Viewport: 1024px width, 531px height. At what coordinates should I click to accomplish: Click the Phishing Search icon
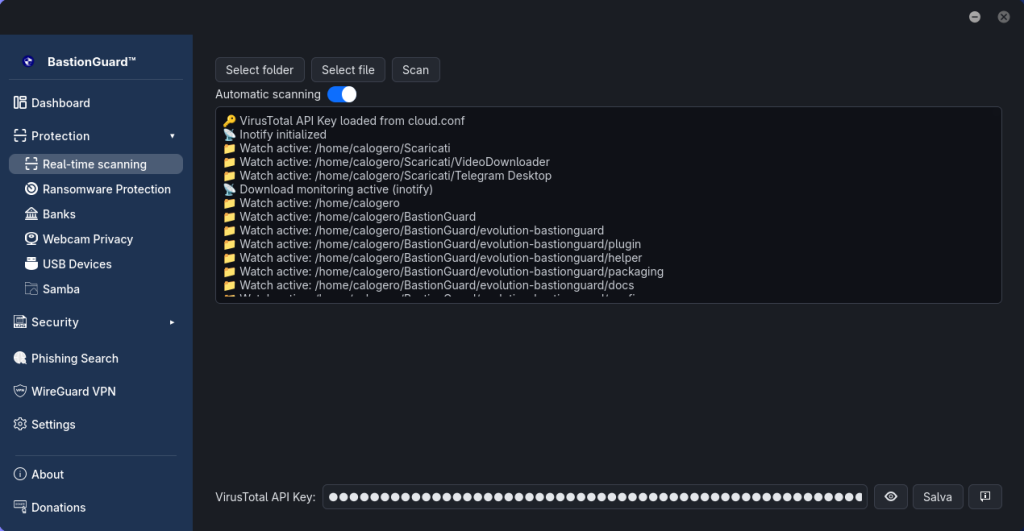20,358
